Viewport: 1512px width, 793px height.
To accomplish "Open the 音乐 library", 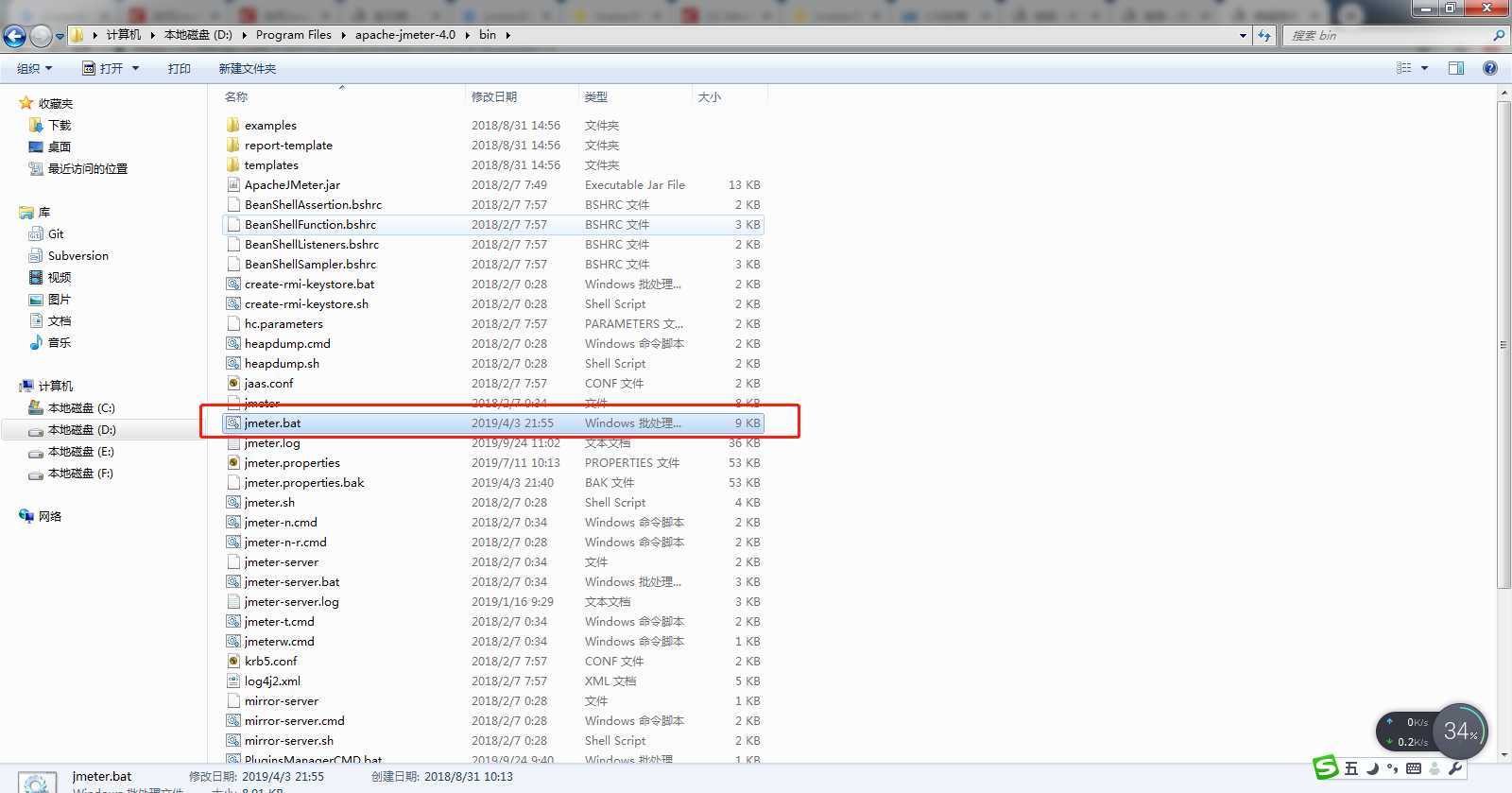I will tap(60, 342).
